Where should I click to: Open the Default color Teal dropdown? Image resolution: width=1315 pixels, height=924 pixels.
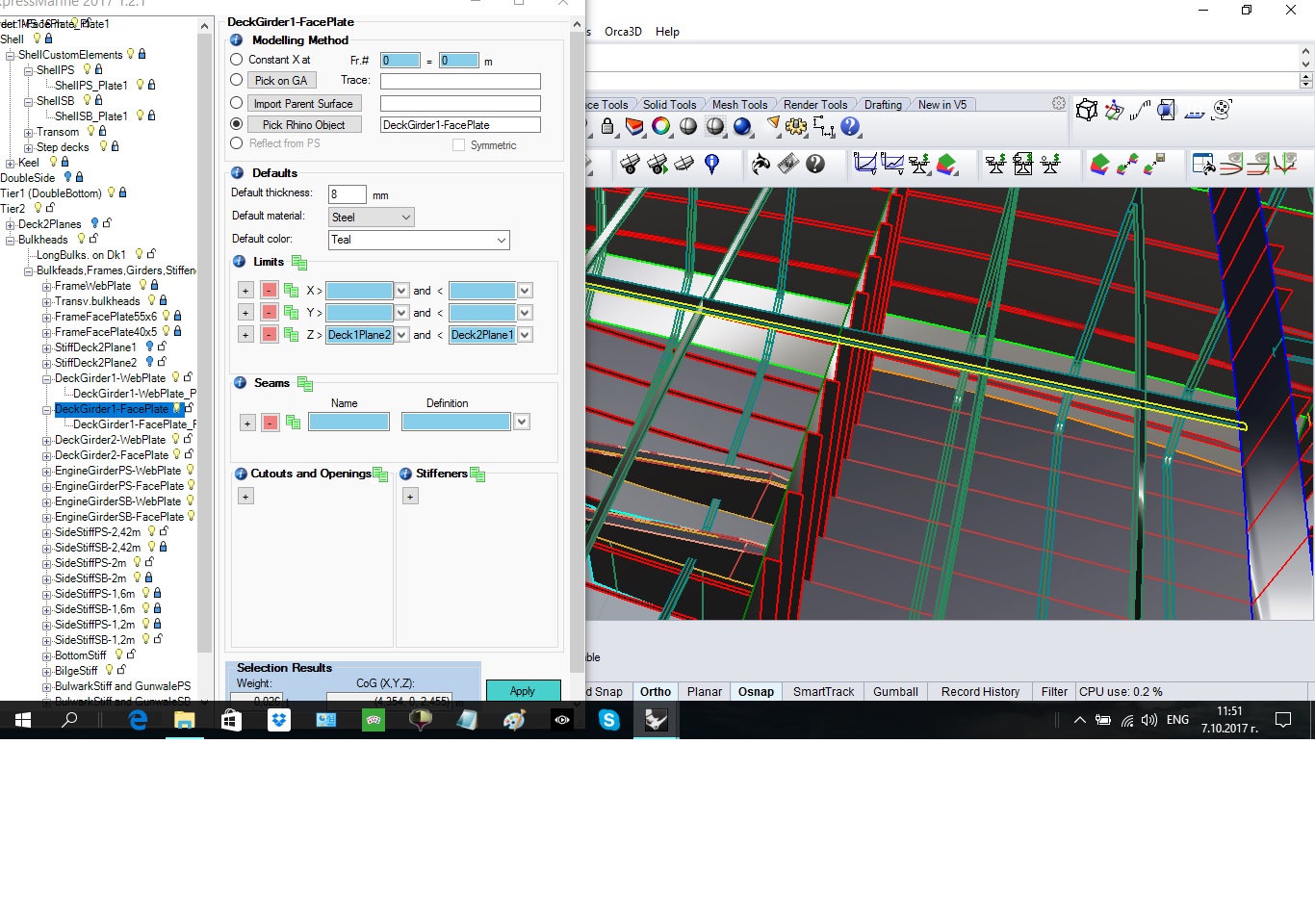point(419,240)
